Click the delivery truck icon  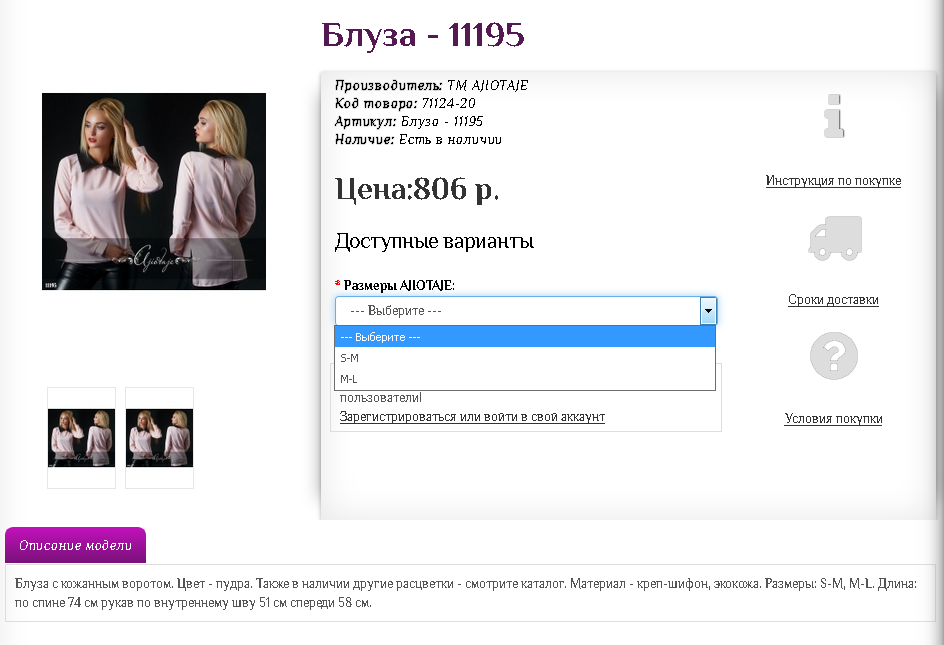click(x=833, y=238)
